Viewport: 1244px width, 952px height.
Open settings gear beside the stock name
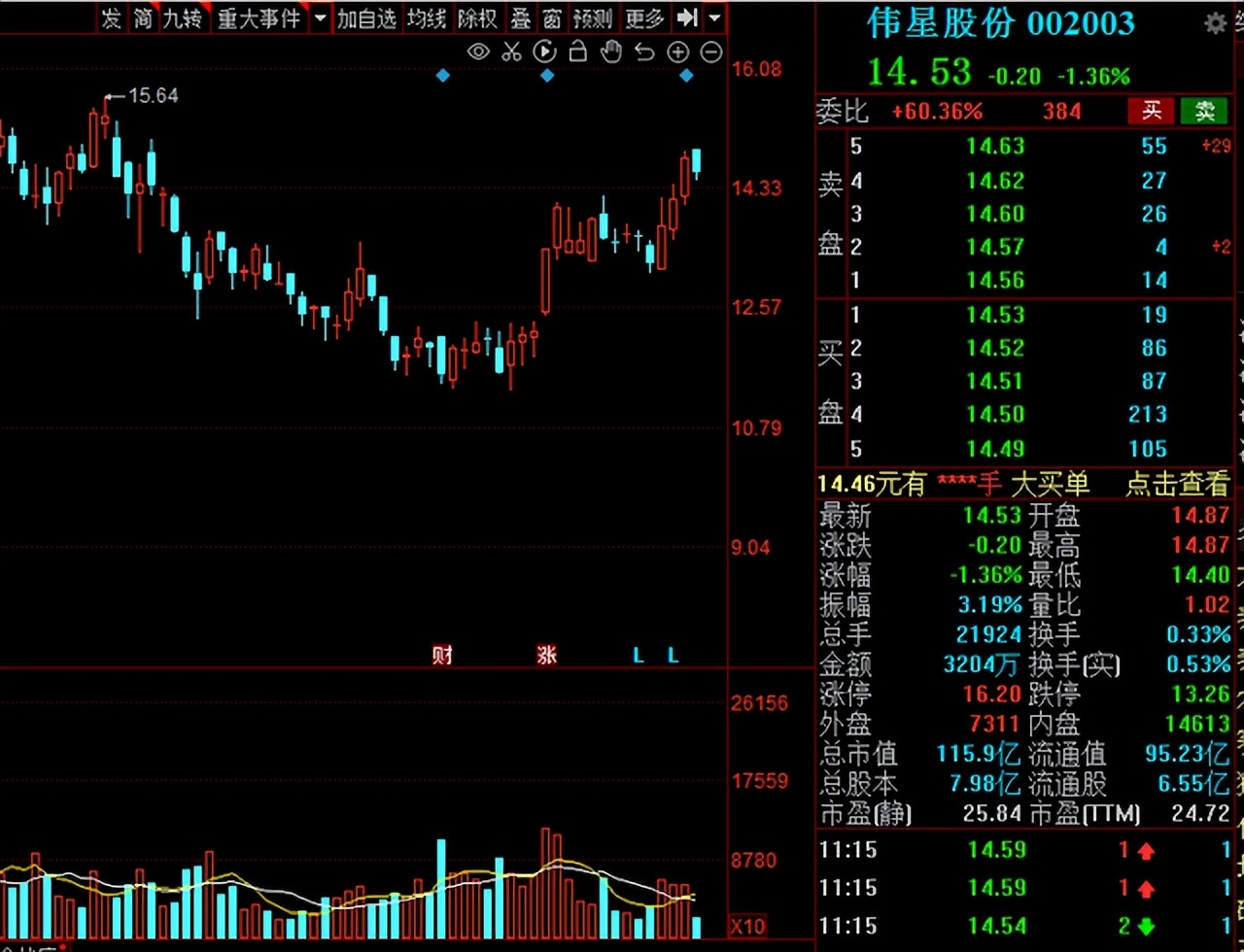(x=1215, y=23)
